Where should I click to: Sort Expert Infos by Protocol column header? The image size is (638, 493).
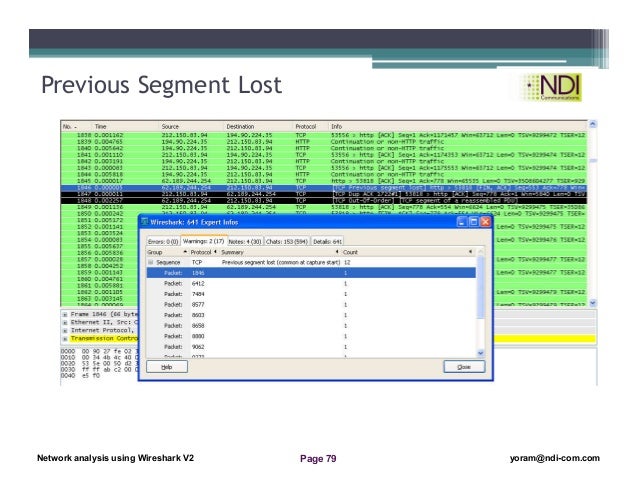[x=204, y=252]
